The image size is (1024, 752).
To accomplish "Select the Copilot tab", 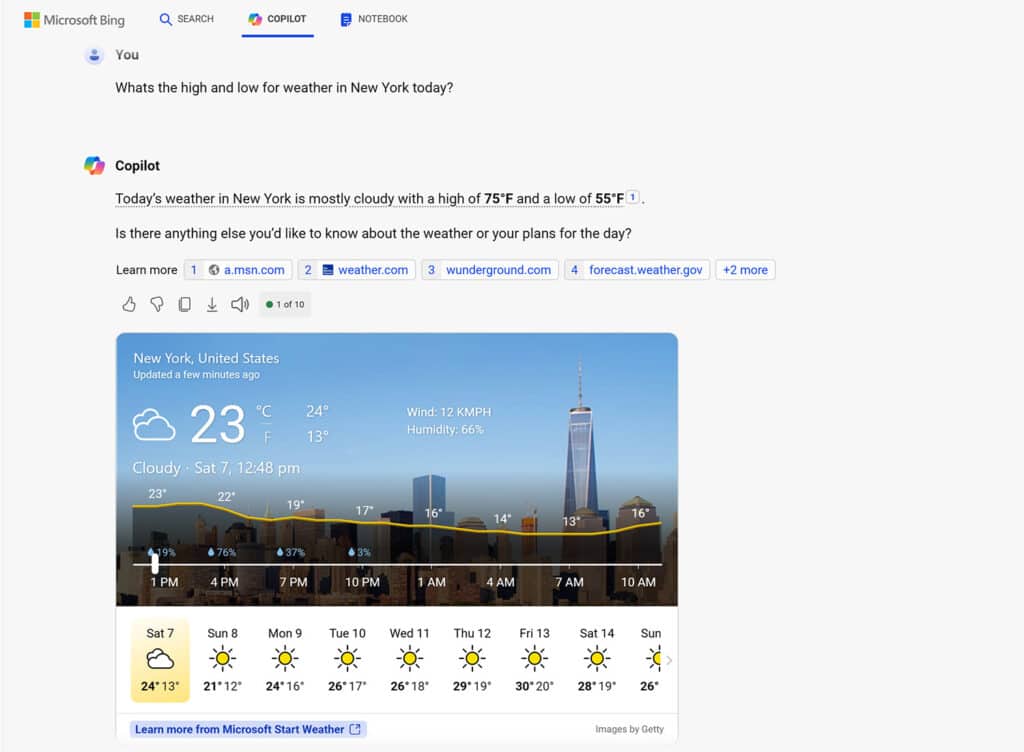I will pyautogui.click(x=278, y=19).
